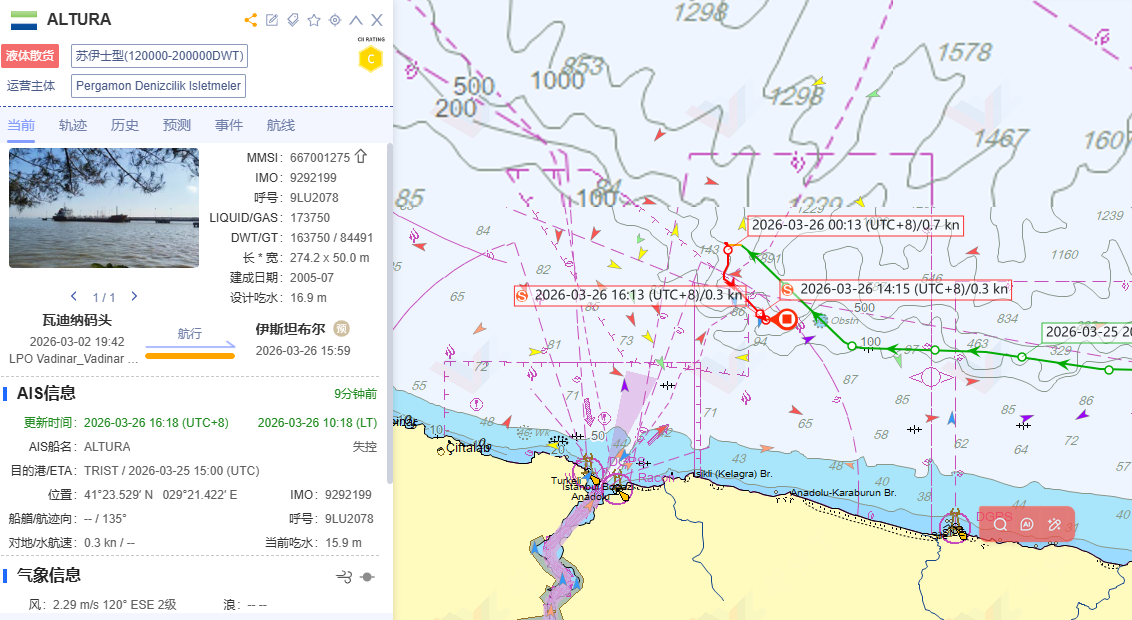The image size is (1132, 620).
Task: Center map using the target locate icon
Action: tap(335, 19)
